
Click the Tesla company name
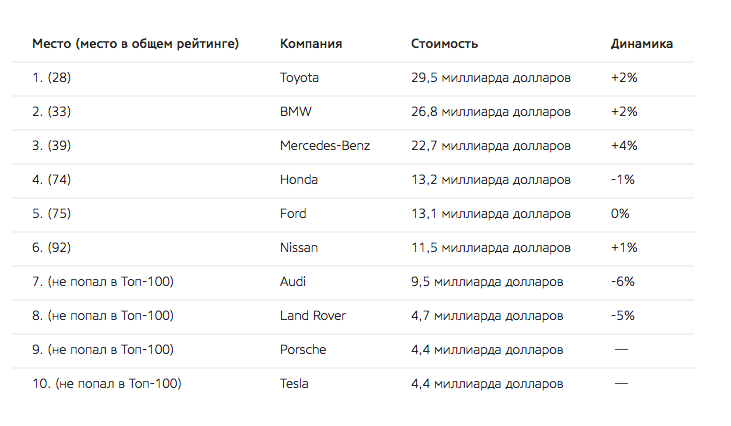pos(295,384)
